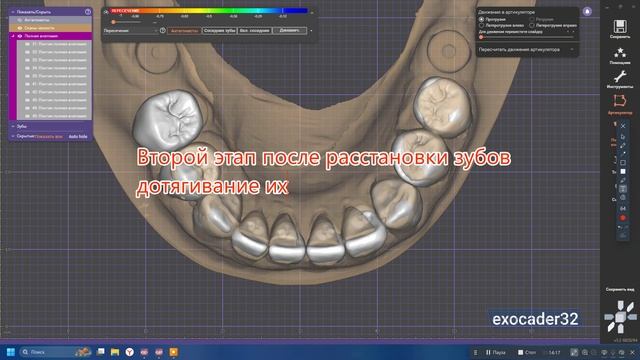Select the first pencil tool in the annotation toolbar
The image size is (640, 360).
623,145
